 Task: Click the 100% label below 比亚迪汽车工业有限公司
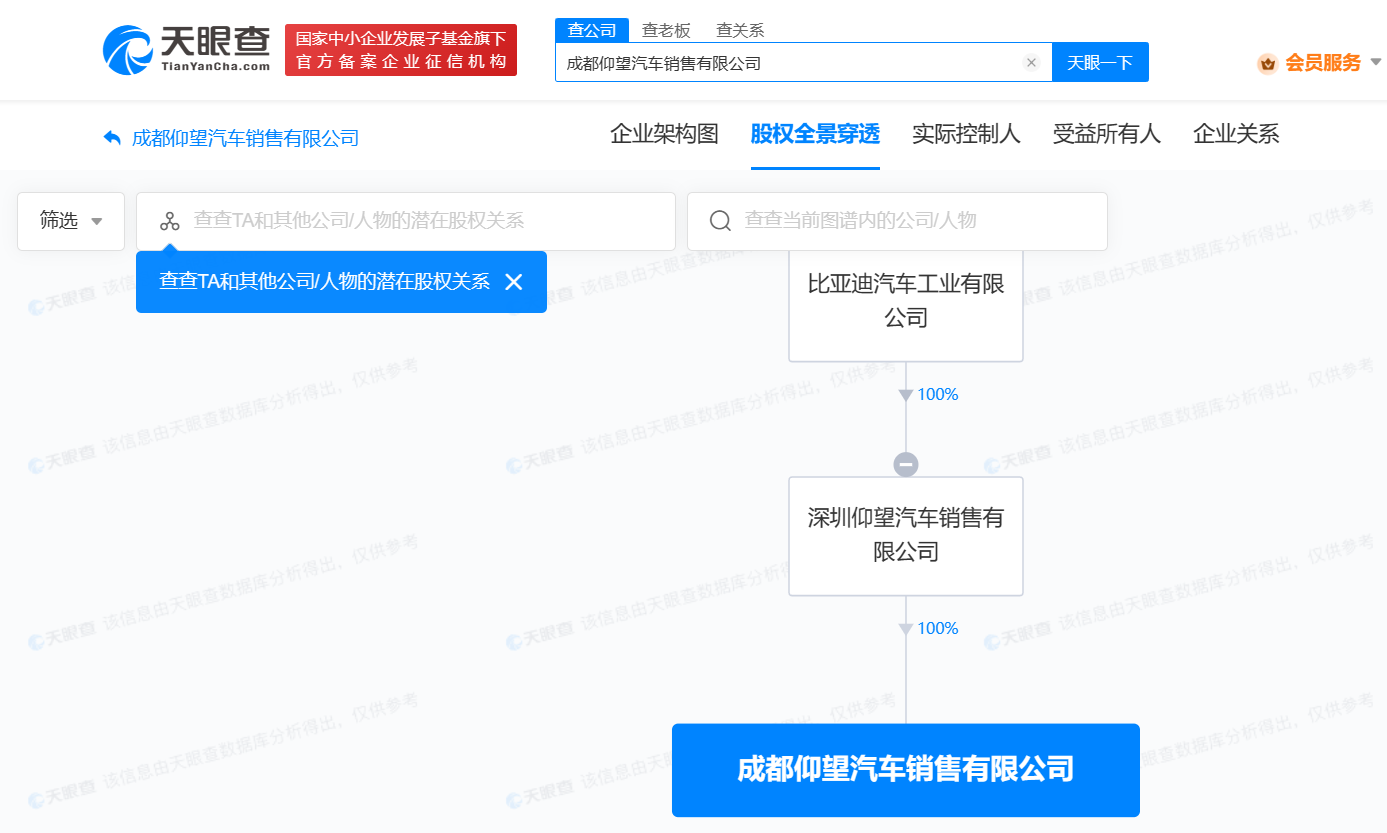pos(937,395)
